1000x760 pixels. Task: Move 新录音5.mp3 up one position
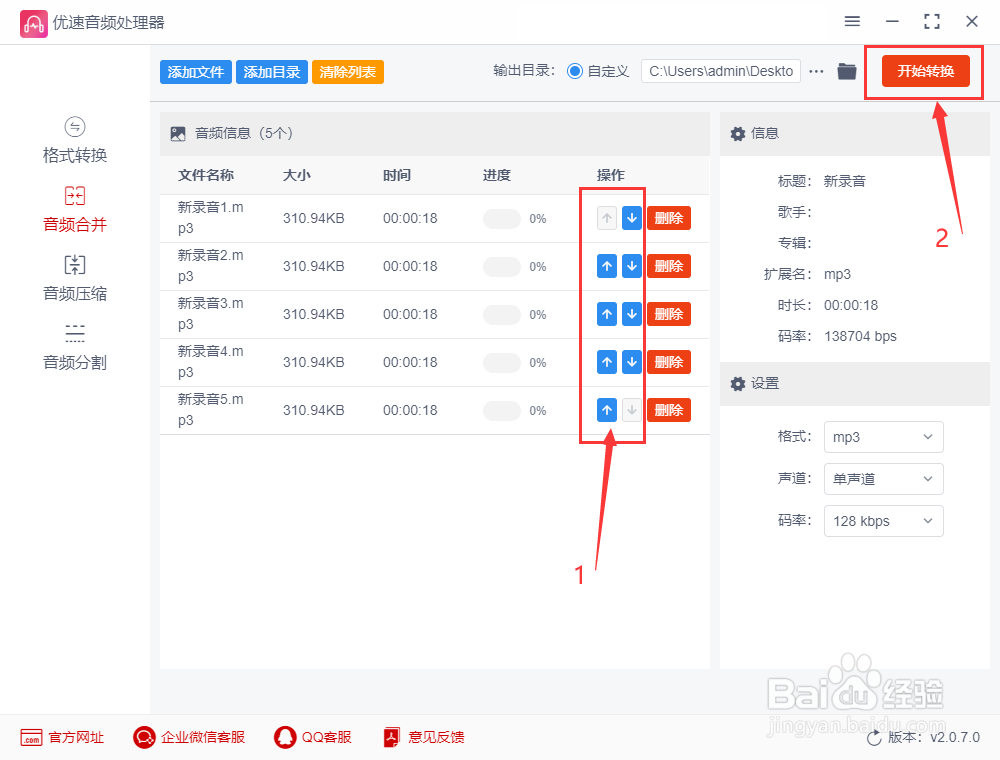(x=607, y=410)
